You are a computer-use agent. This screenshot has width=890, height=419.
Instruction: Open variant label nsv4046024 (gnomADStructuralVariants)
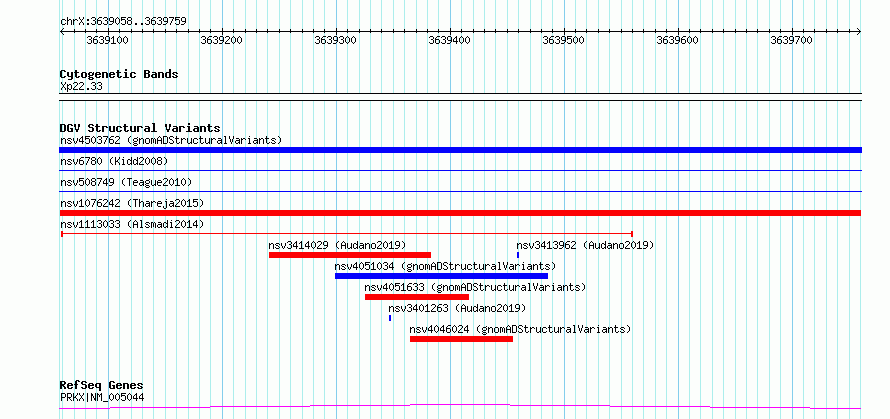pyautogui.click(x=520, y=329)
